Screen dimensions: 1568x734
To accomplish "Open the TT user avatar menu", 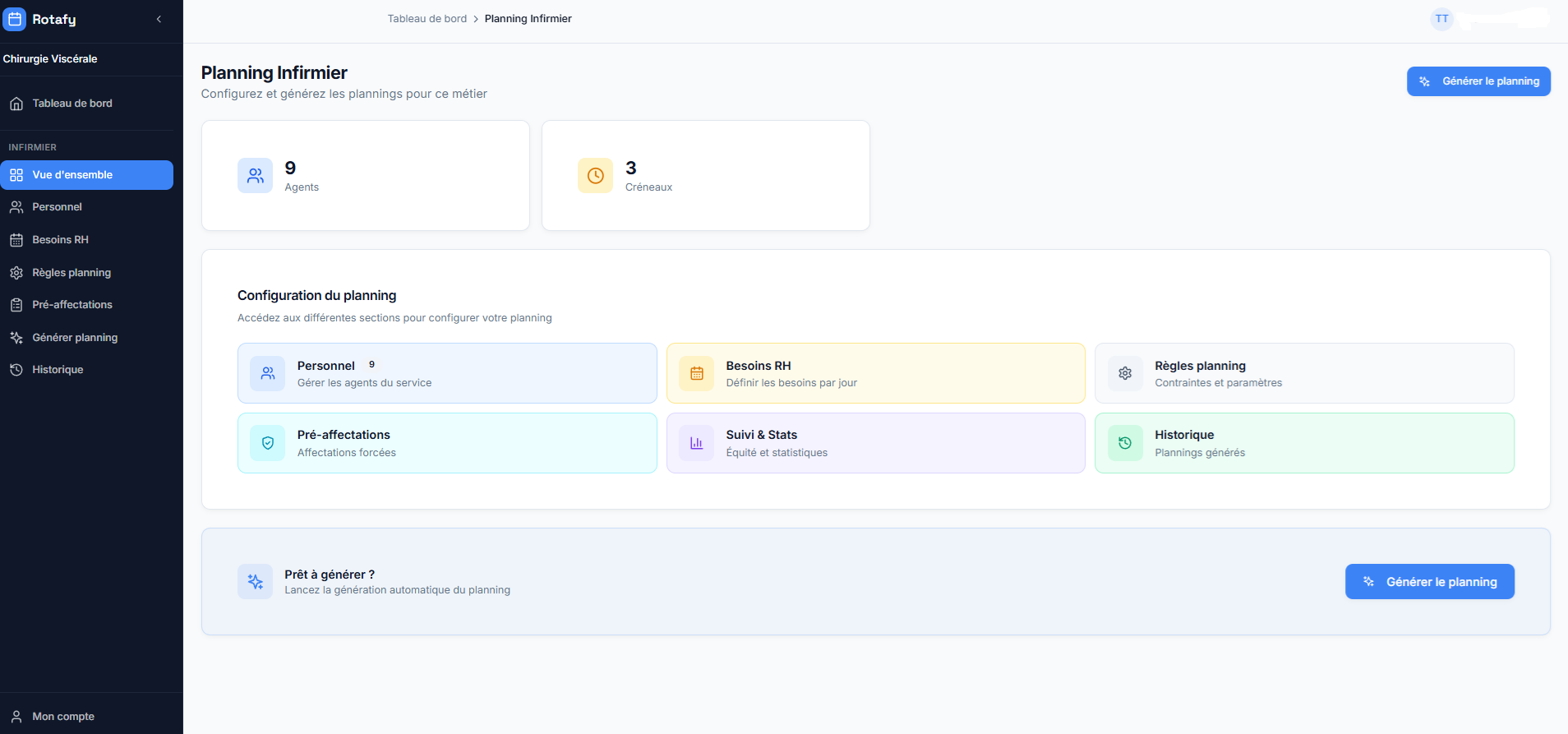I will point(1441,19).
